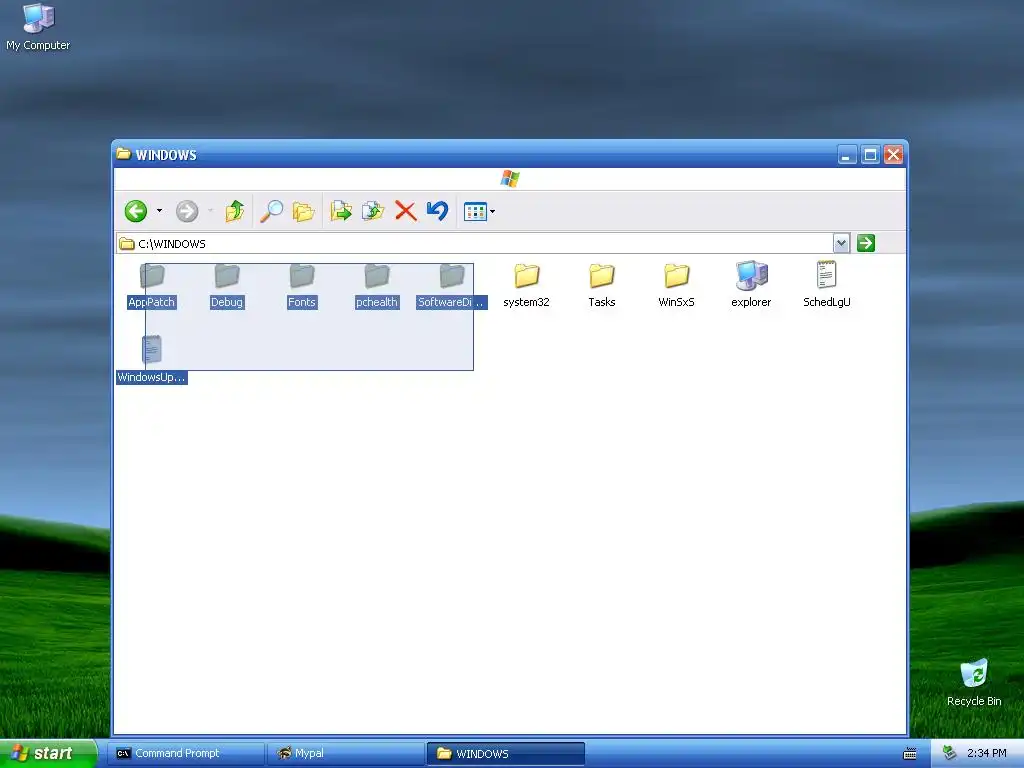
Task: Click the WINDOWS title bar folder icon
Action: click(123, 154)
